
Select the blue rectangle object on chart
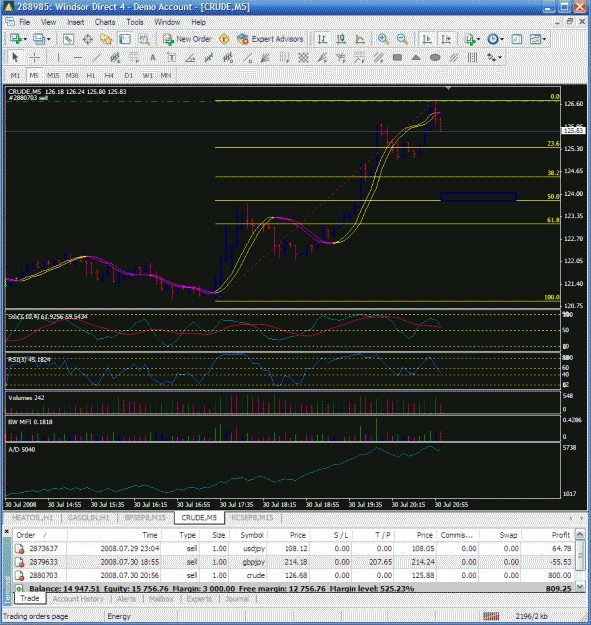478,197
